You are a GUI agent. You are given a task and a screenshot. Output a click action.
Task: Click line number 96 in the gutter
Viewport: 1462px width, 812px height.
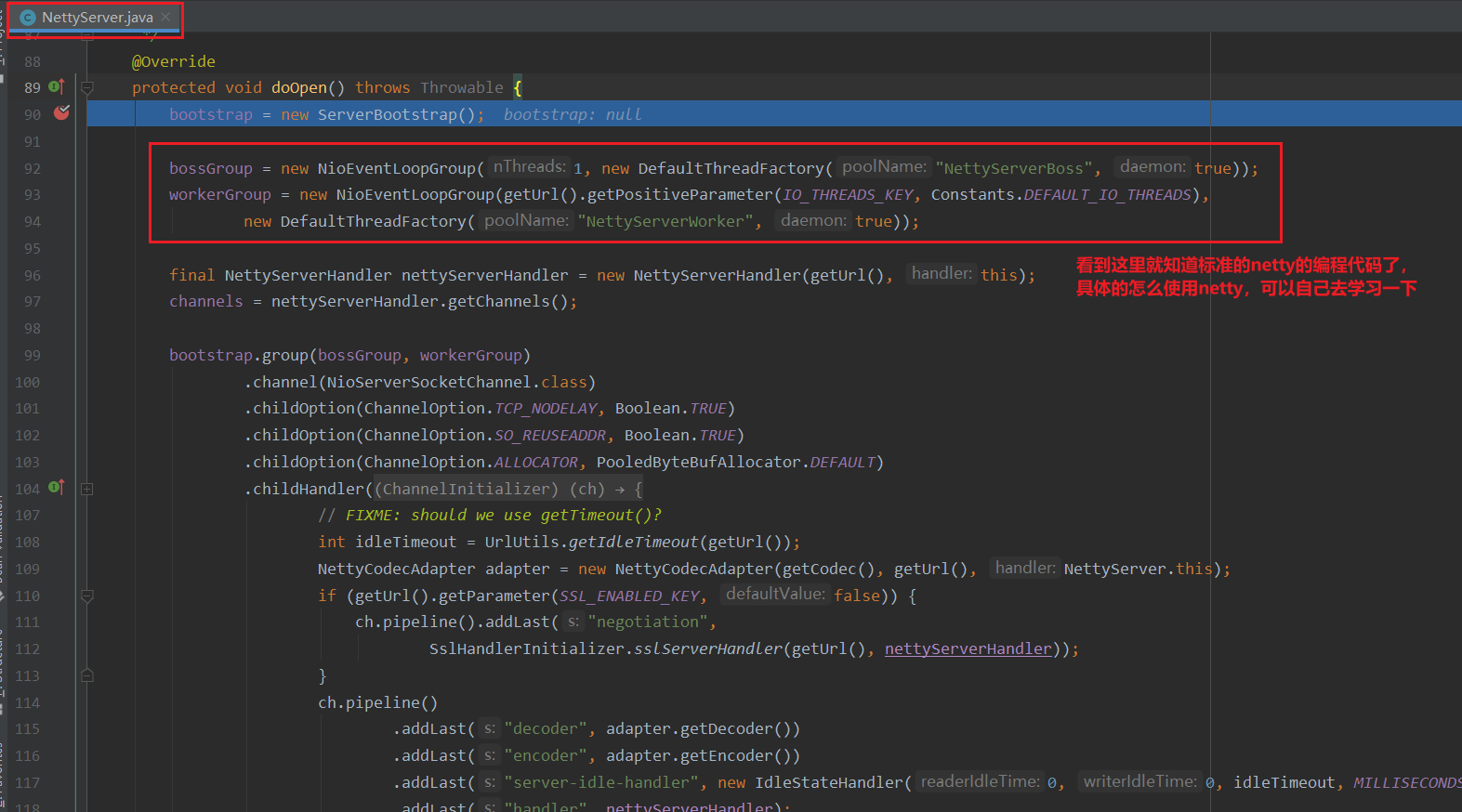pos(33,275)
